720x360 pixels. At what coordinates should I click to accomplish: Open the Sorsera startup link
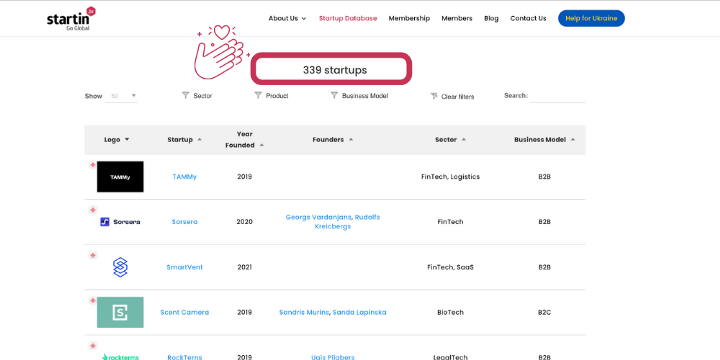click(185, 222)
